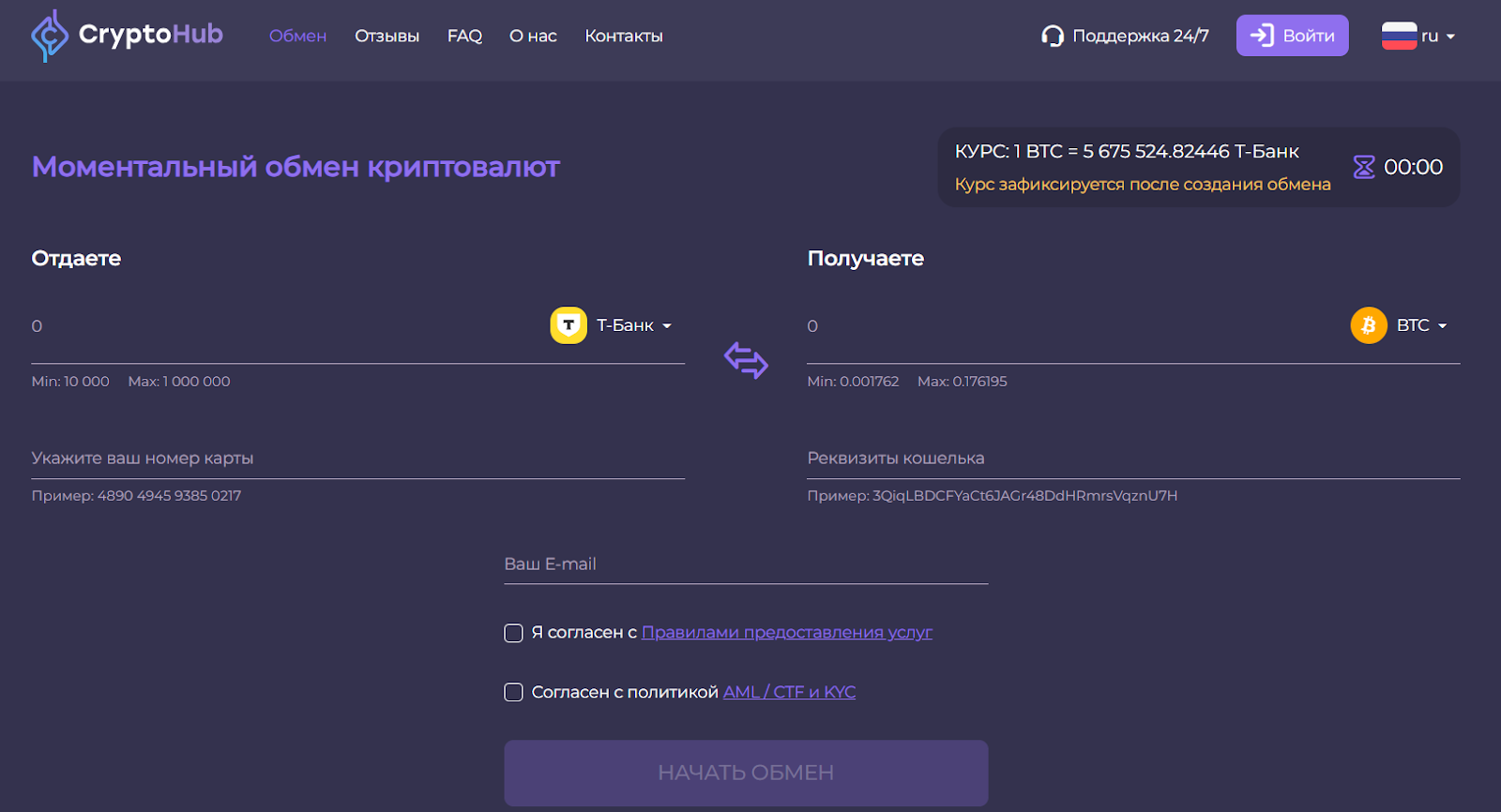Click the CryptoHub logo icon
The height and width of the screenshot is (812, 1501).
(x=49, y=36)
